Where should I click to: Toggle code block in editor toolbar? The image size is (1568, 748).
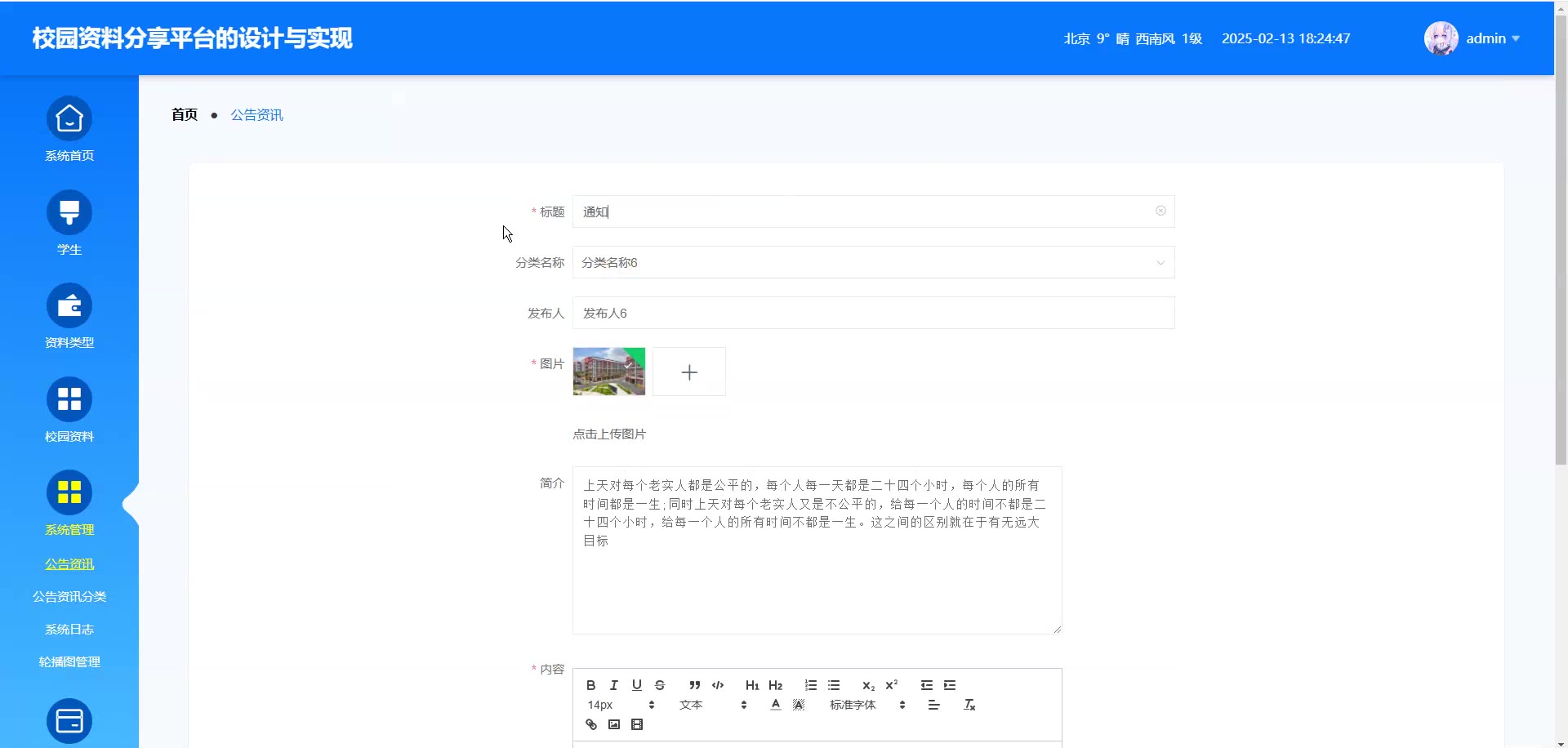click(718, 685)
